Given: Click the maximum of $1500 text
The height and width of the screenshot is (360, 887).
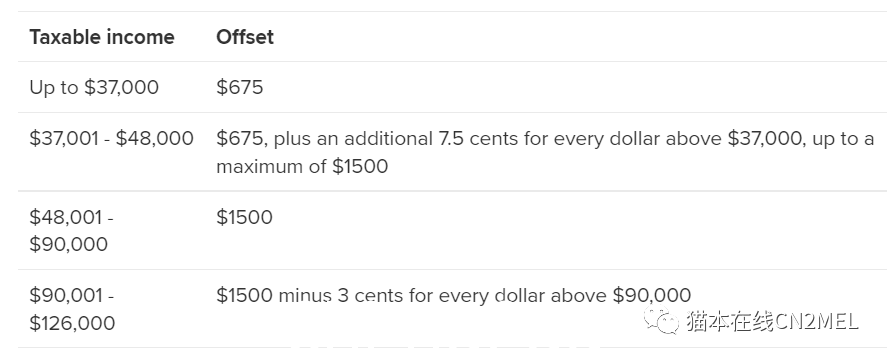Looking at the screenshot, I should 302,166.
